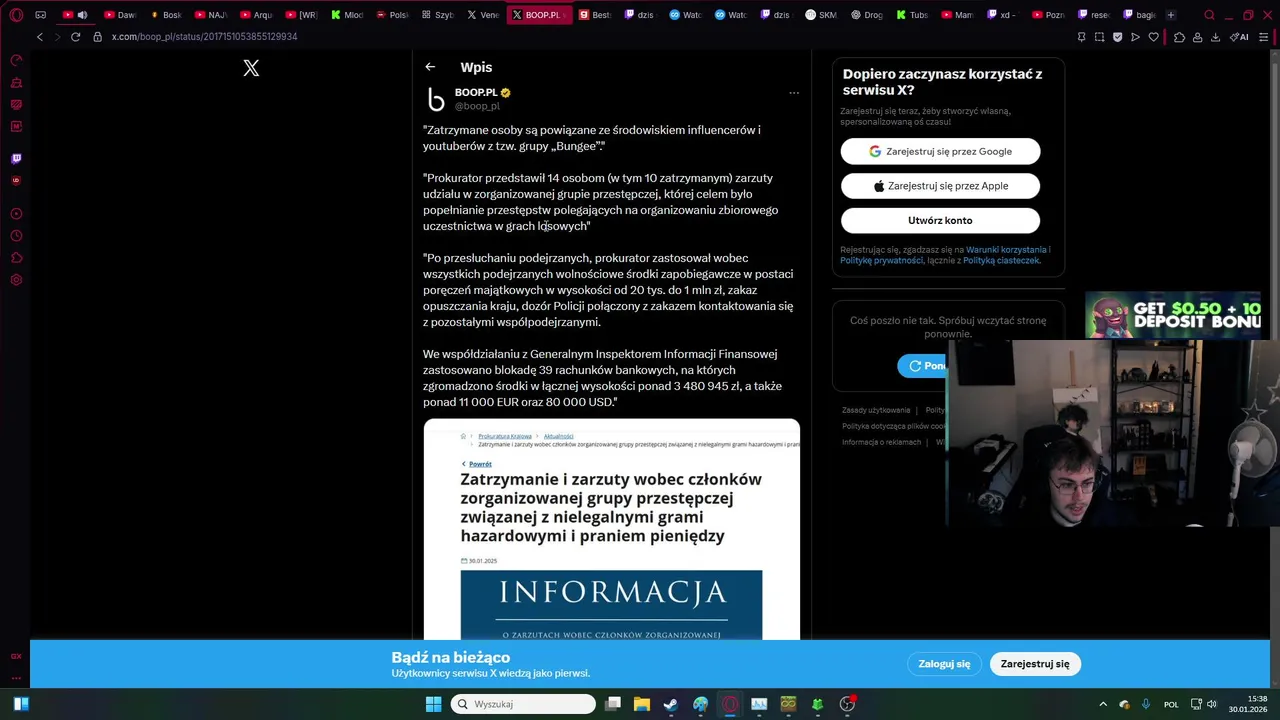
Task: Open a new tab with plus button
Action: tap(1171, 15)
